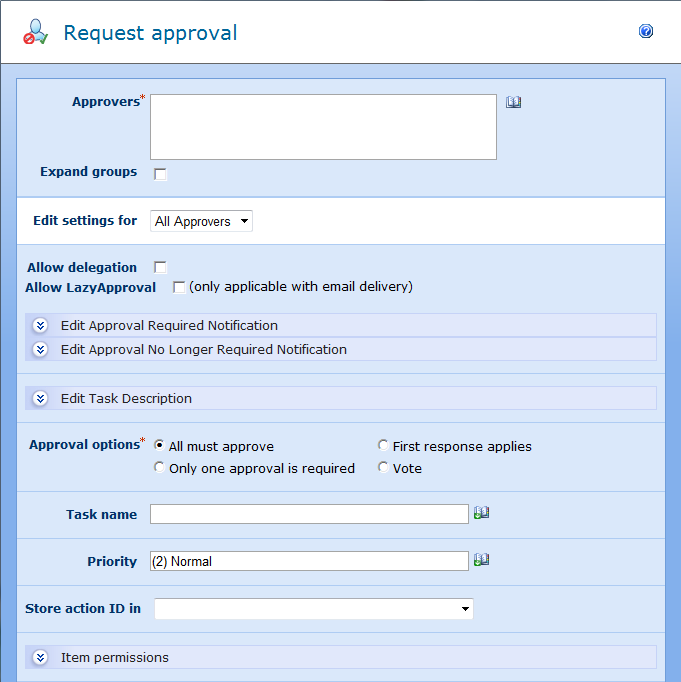Click the insert reference icon beside Task name
Image resolution: width=681 pixels, height=682 pixels.
tap(481, 513)
